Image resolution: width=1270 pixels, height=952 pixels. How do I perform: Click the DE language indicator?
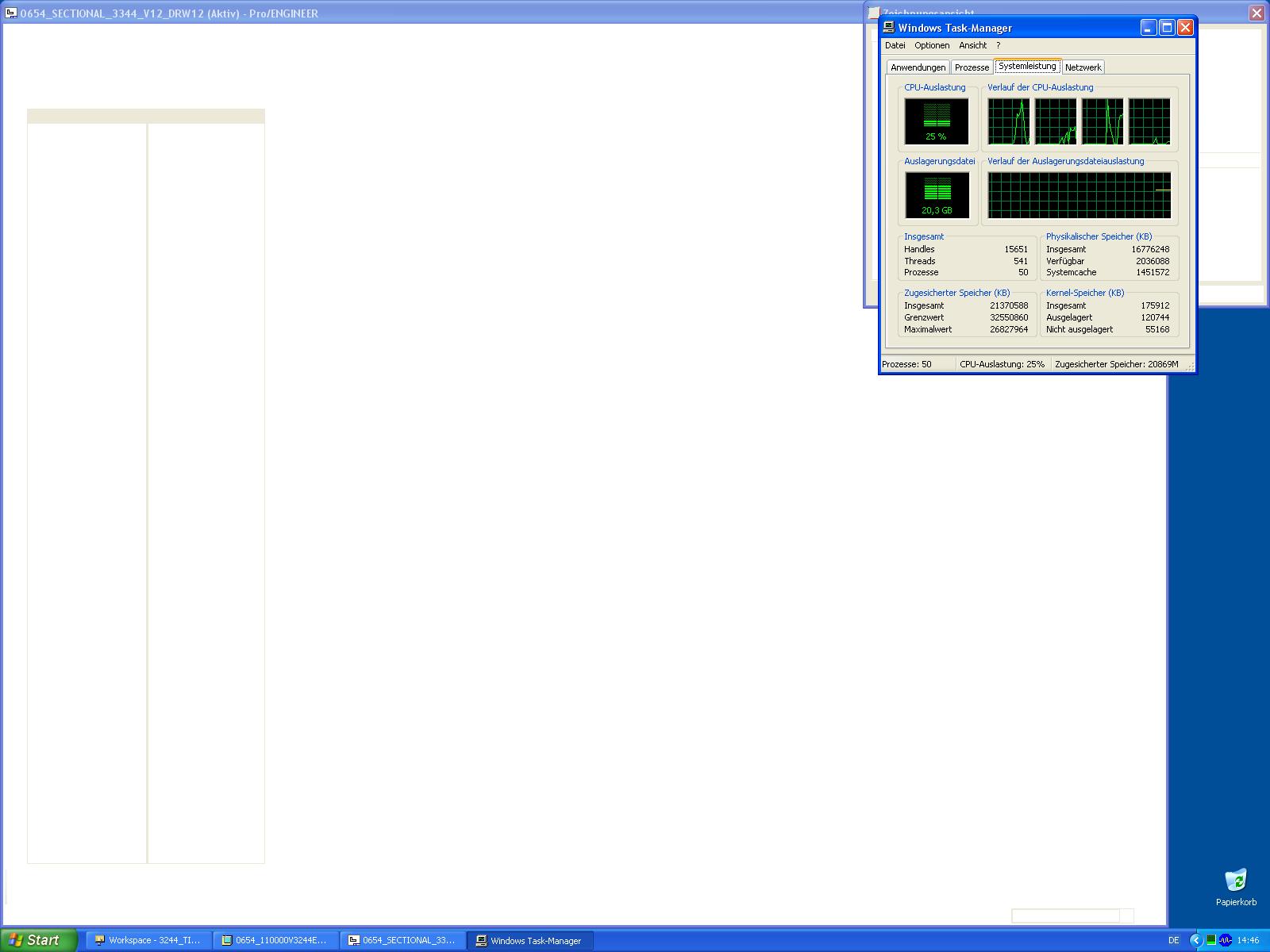pyautogui.click(x=1174, y=940)
